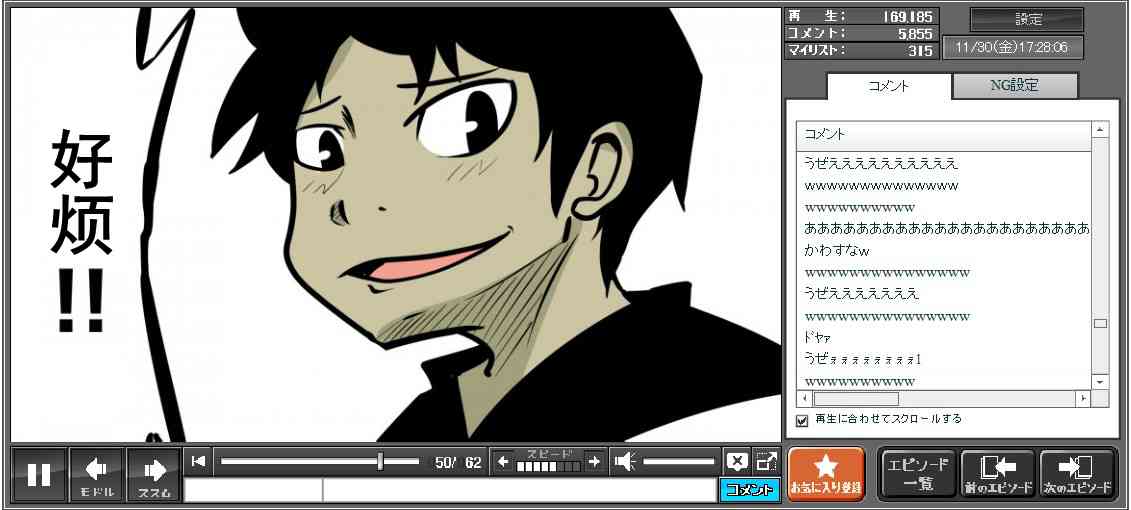Increase playback speed with right arrow

pos(594,461)
